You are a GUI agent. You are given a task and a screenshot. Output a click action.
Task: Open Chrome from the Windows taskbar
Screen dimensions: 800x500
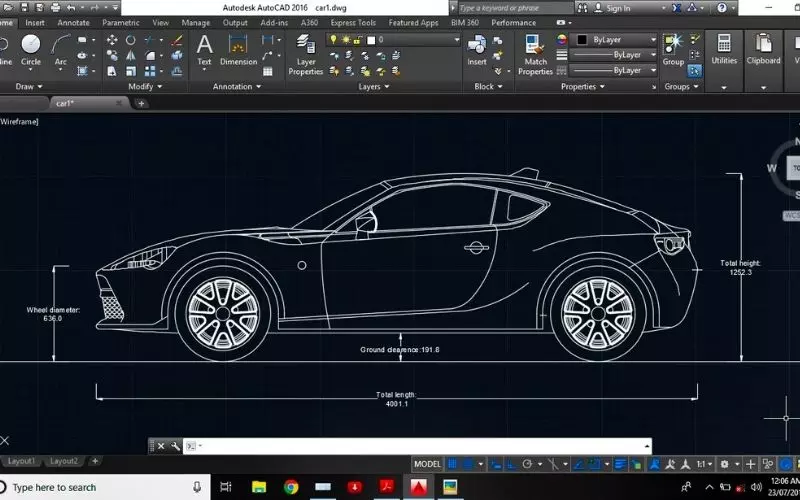(x=291, y=487)
